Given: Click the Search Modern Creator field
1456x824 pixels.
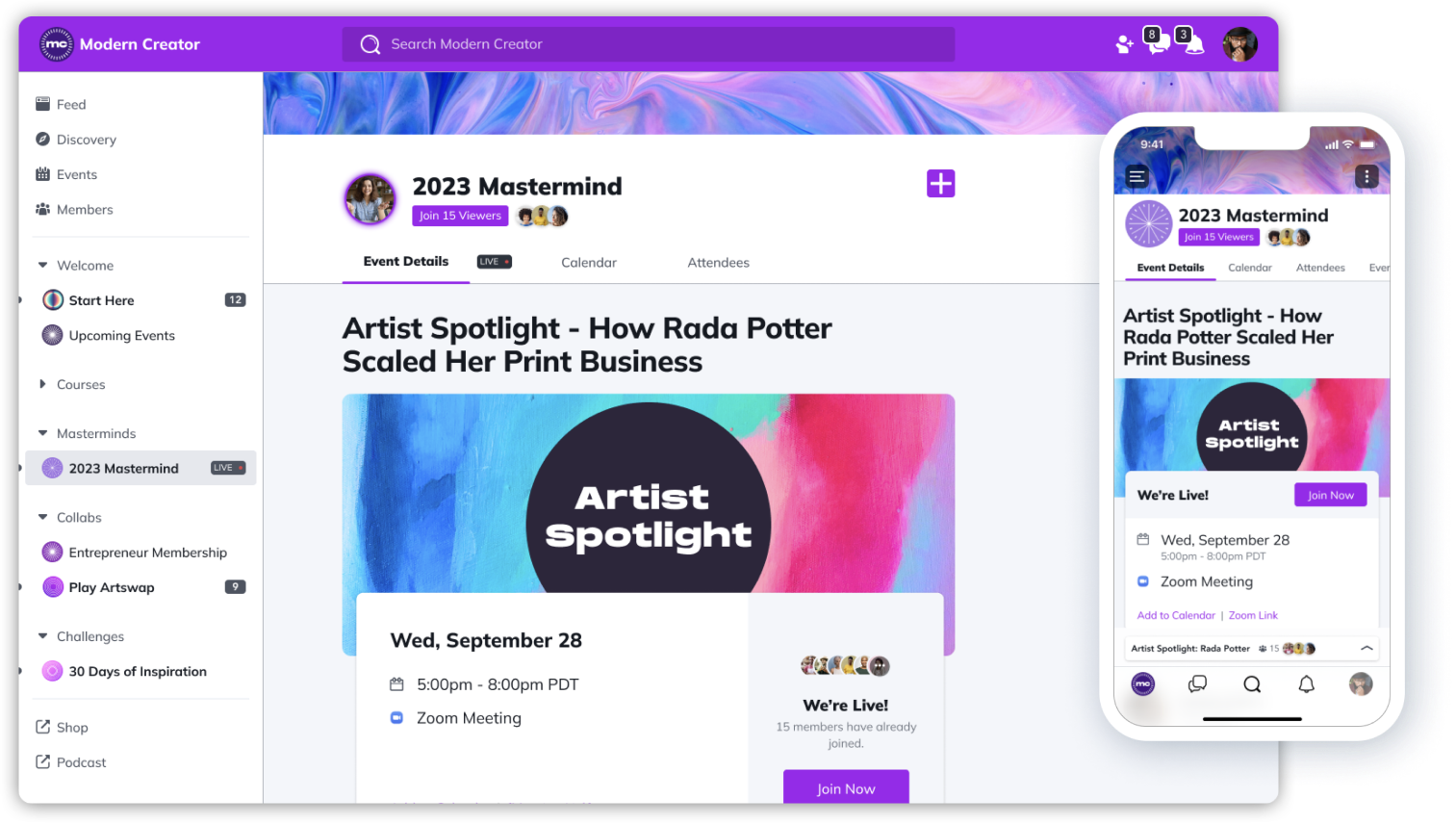Looking at the screenshot, I should coord(649,44).
